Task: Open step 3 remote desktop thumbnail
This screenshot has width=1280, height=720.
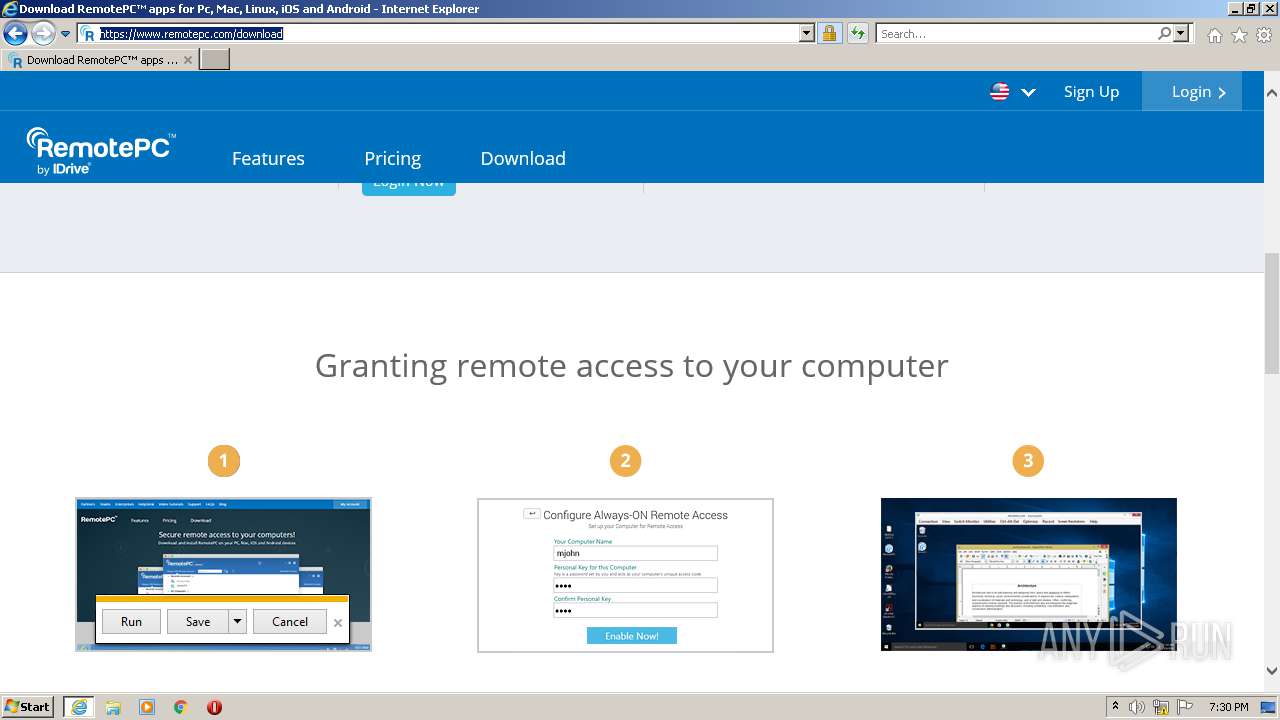Action: 1028,575
